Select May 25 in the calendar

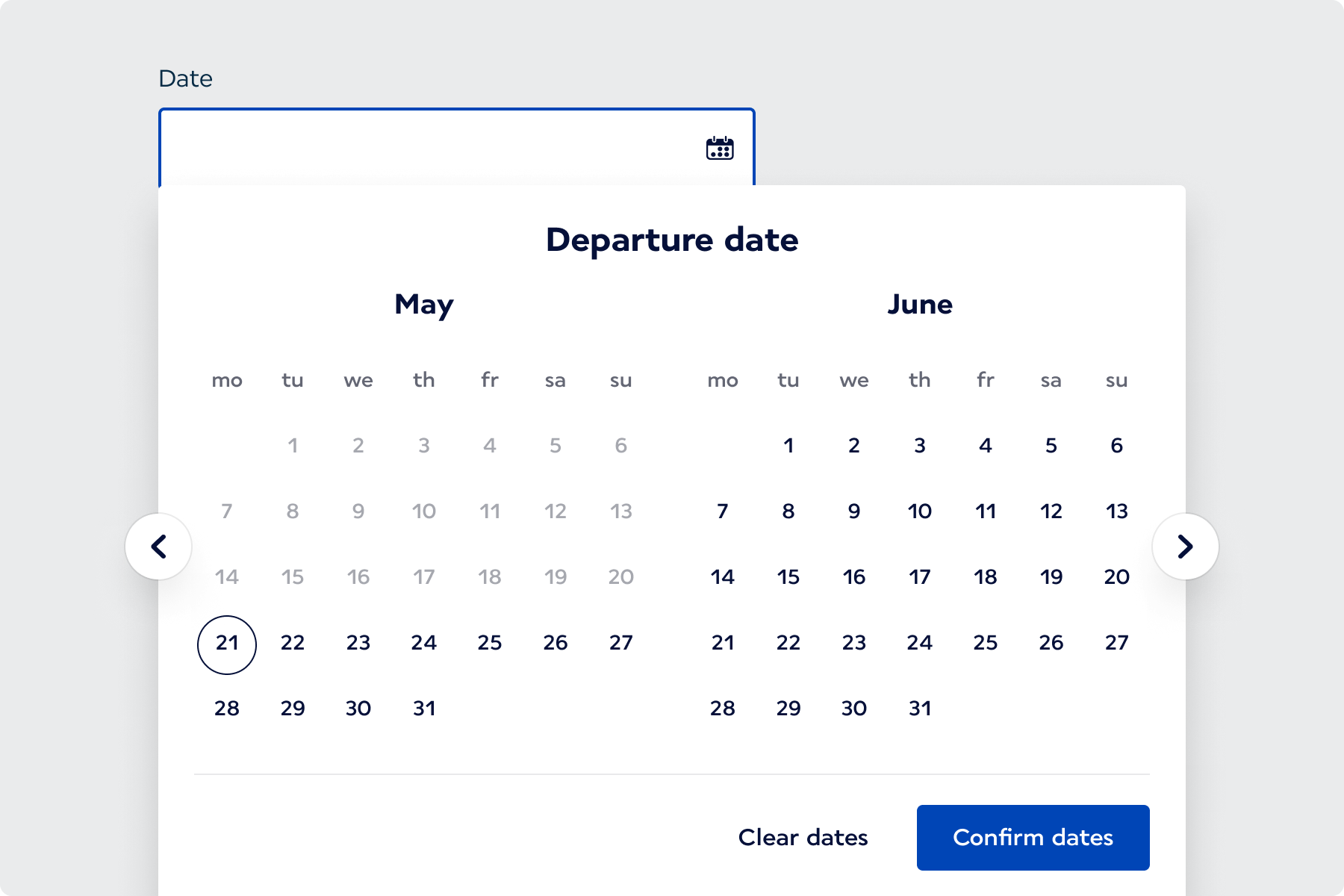click(x=490, y=642)
